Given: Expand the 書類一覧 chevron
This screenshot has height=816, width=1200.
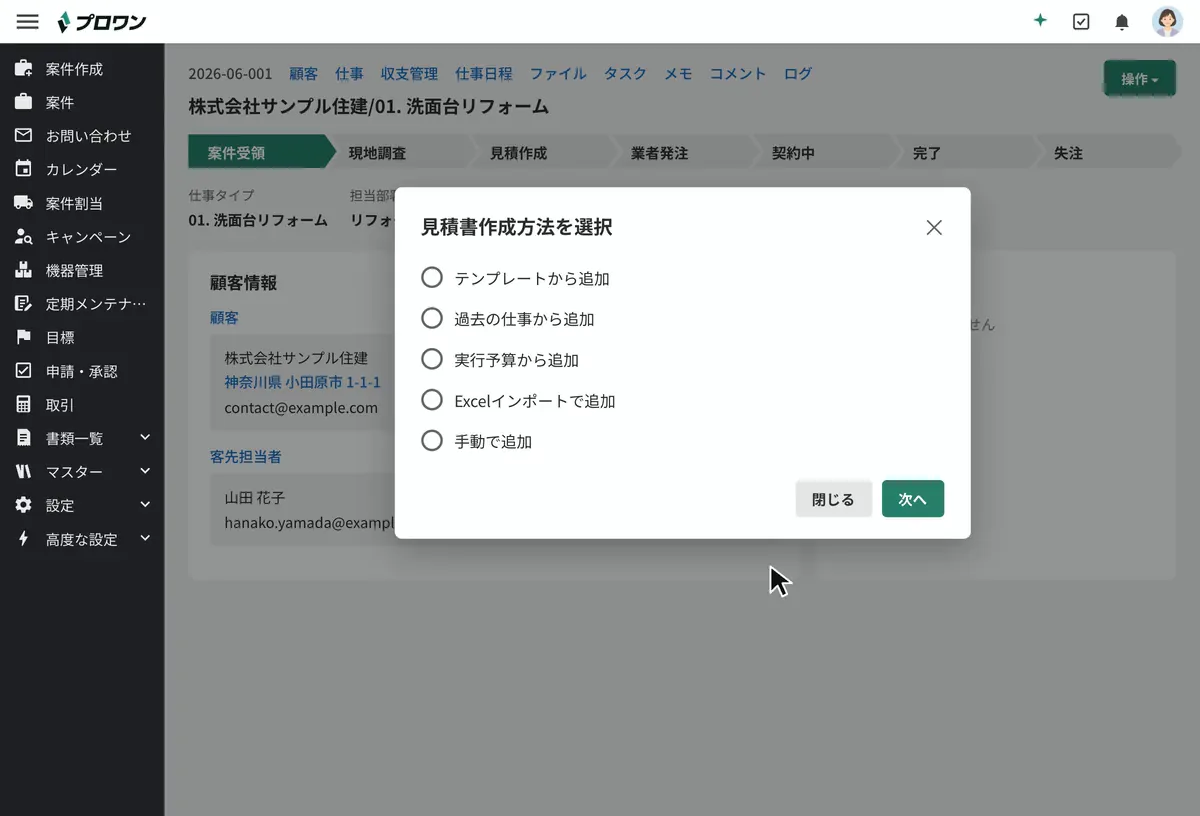Looking at the screenshot, I should click(x=145, y=438).
